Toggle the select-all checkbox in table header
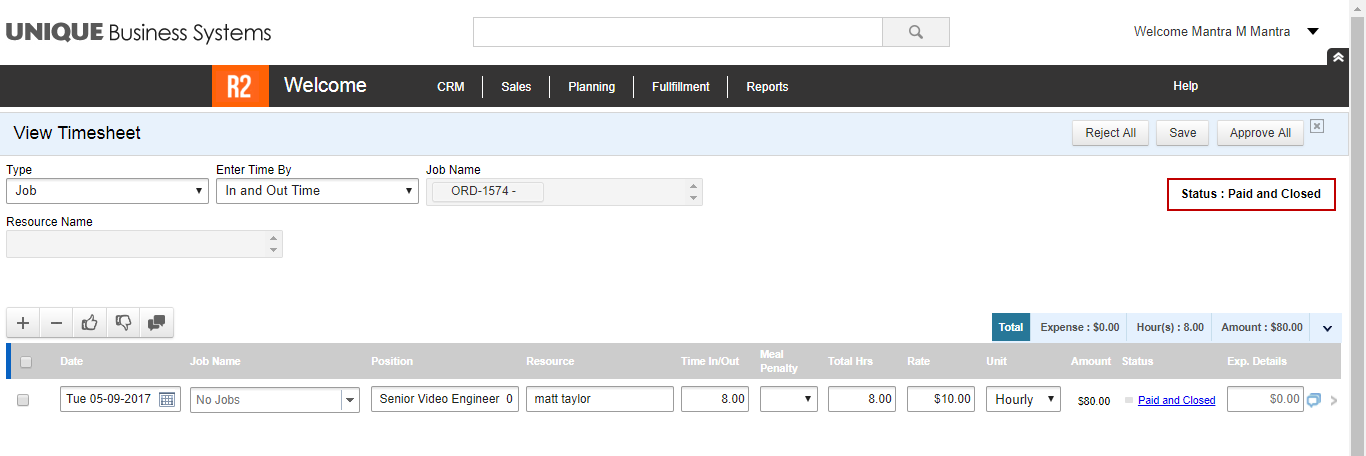The height and width of the screenshot is (456, 1366). pos(26,362)
